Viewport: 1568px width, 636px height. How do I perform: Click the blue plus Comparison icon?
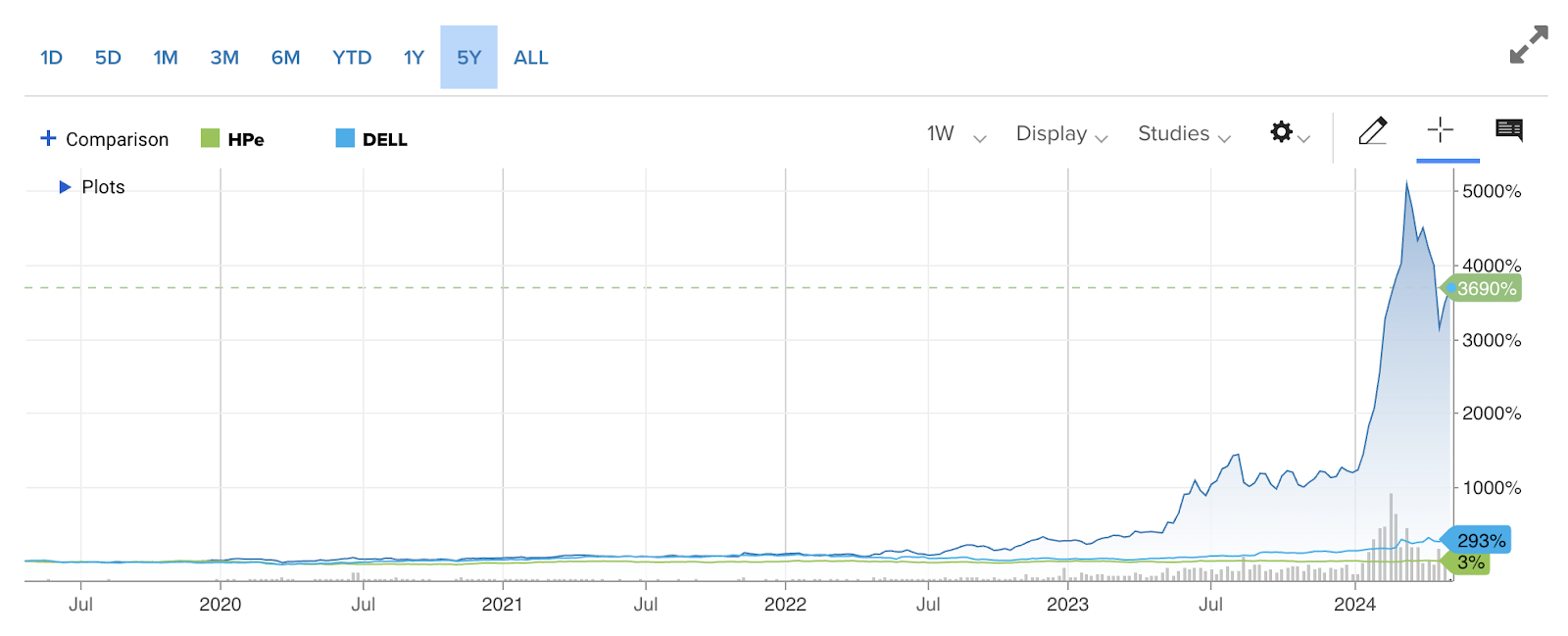pyautogui.click(x=48, y=138)
